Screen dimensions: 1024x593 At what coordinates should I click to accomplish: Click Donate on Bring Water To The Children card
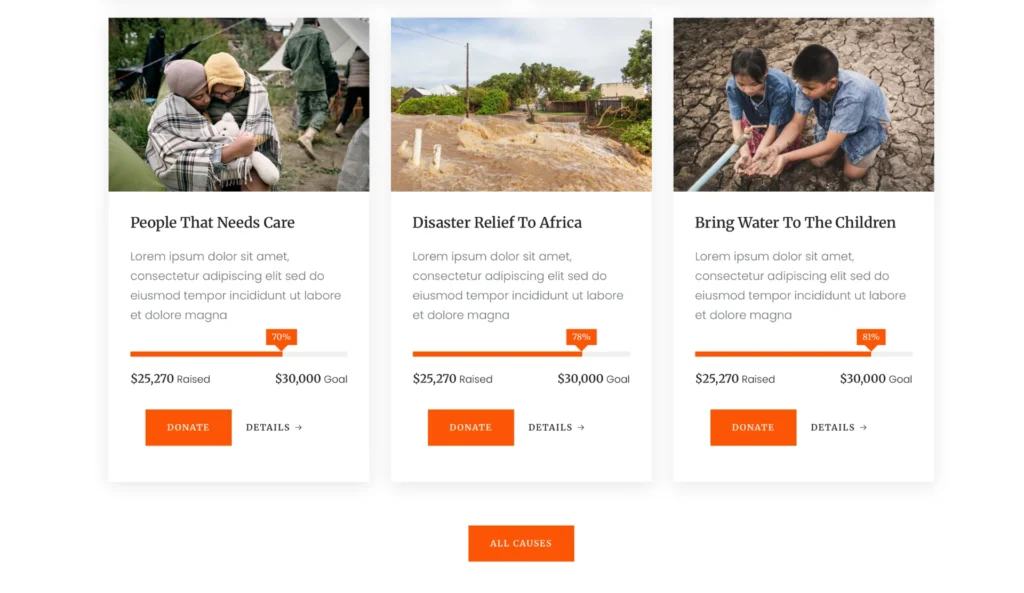coord(753,427)
